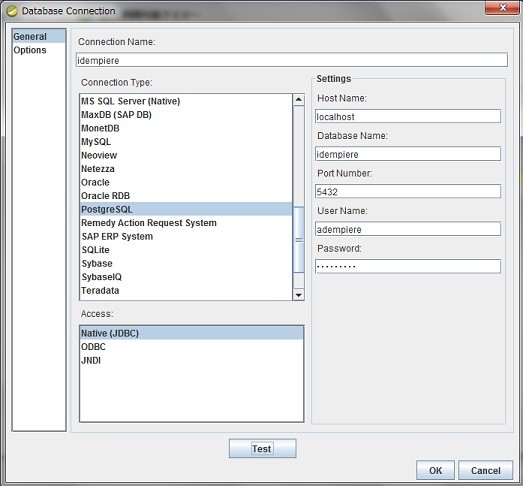This screenshot has height=486, width=523.
Task: Click the Database Connection title bar icon
Action: [12, 11]
